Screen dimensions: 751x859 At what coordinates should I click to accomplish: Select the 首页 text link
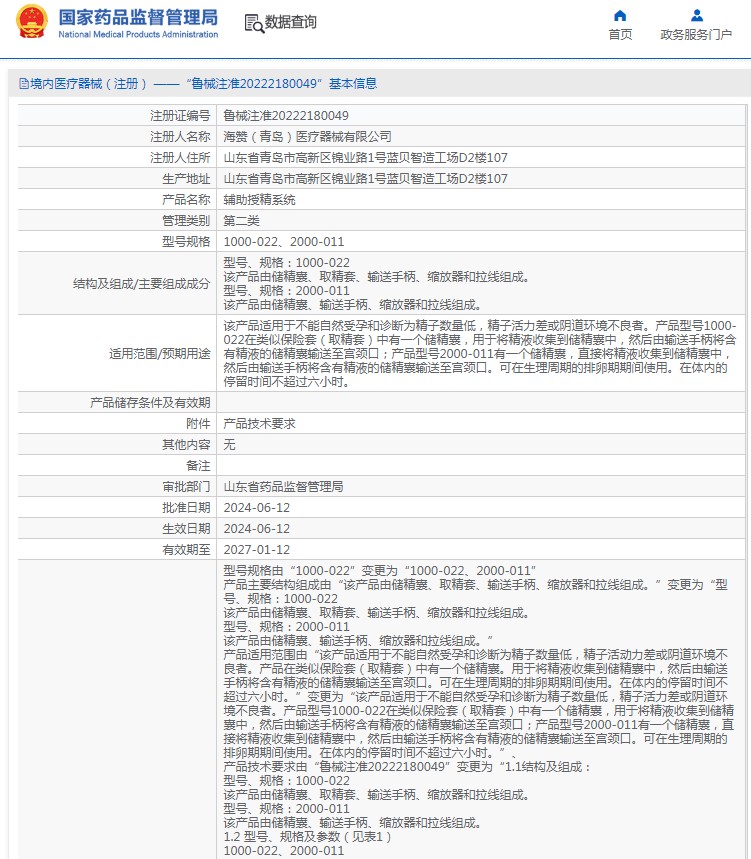[x=620, y=35]
